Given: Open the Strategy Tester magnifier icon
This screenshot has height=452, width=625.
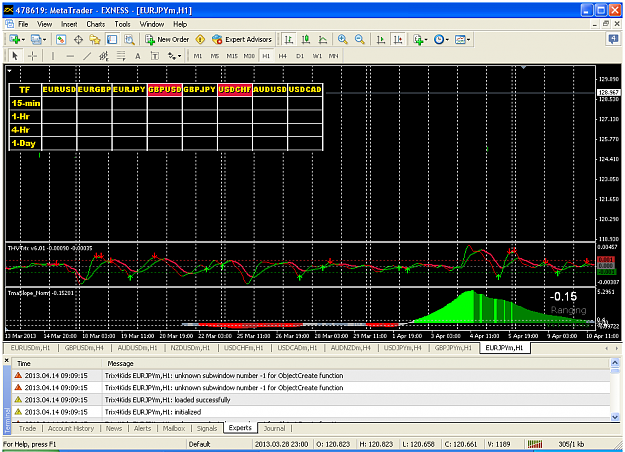Looking at the screenshot, I should click(x=129, y=39).
